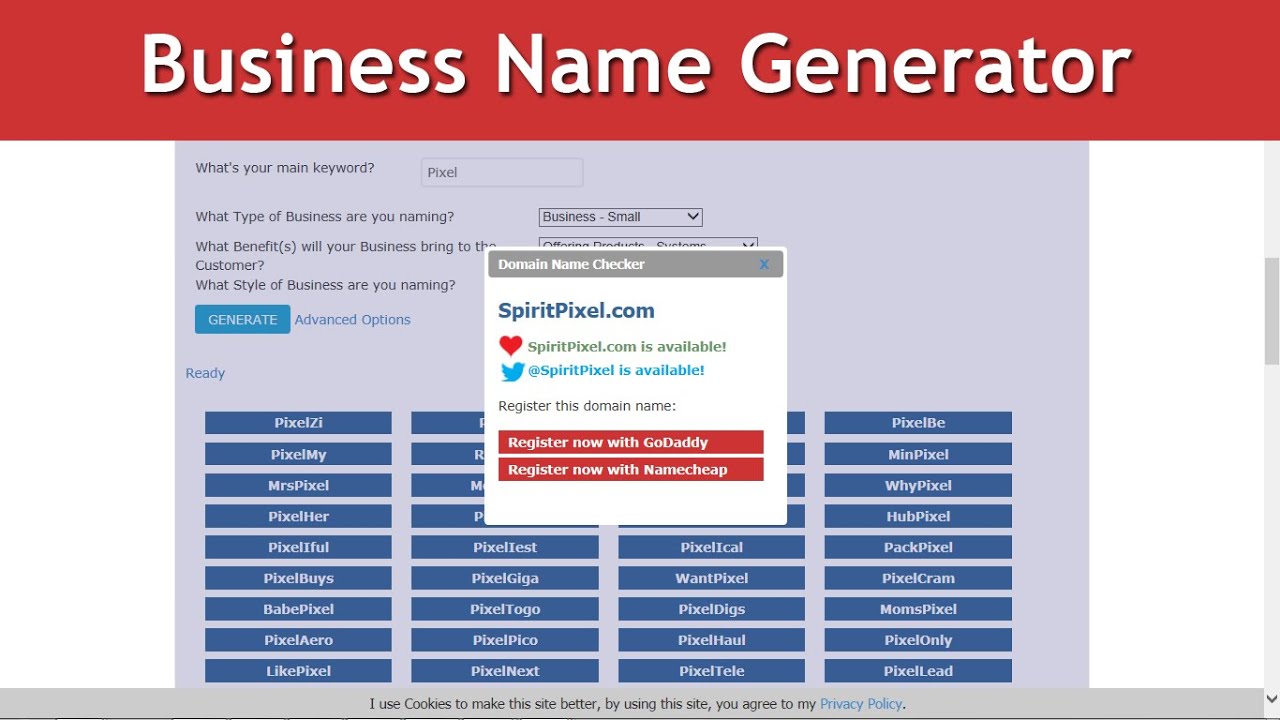Screen dimensions: 1280x720
Task: Select the PackPixel name
Action: point(918,547)
